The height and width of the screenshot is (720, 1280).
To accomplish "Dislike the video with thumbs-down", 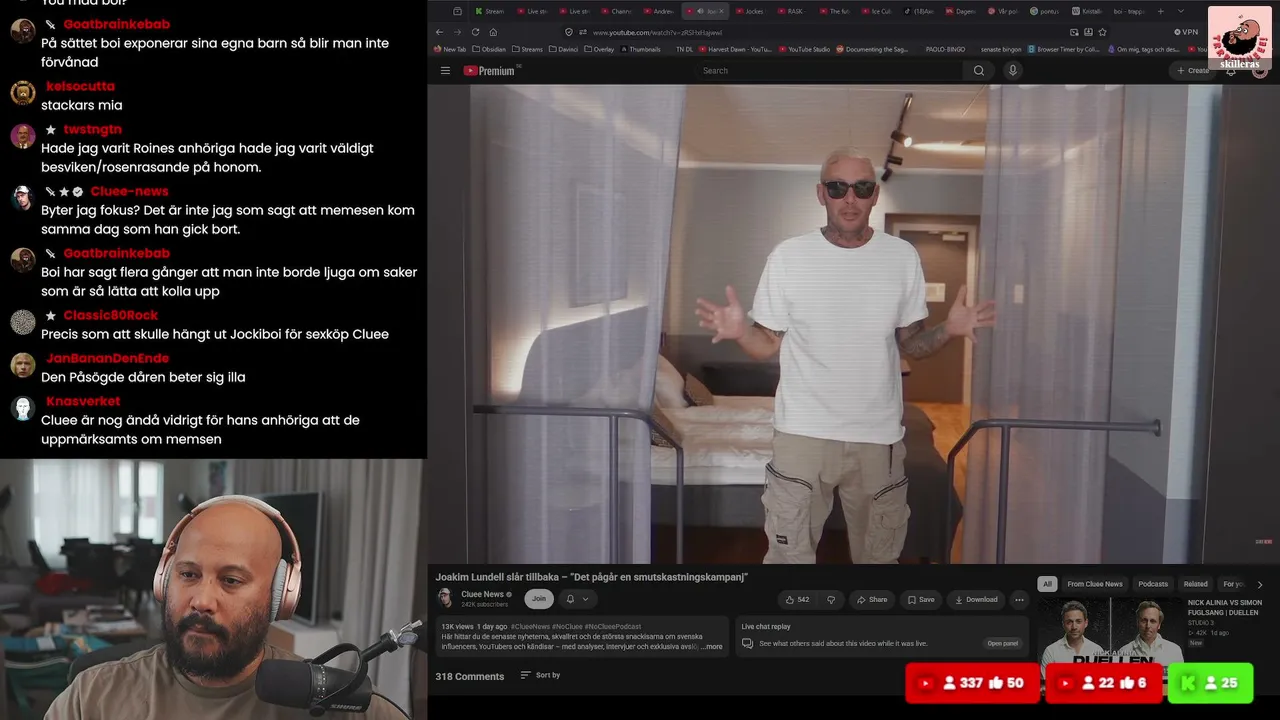I will click(x=831, y=600).
